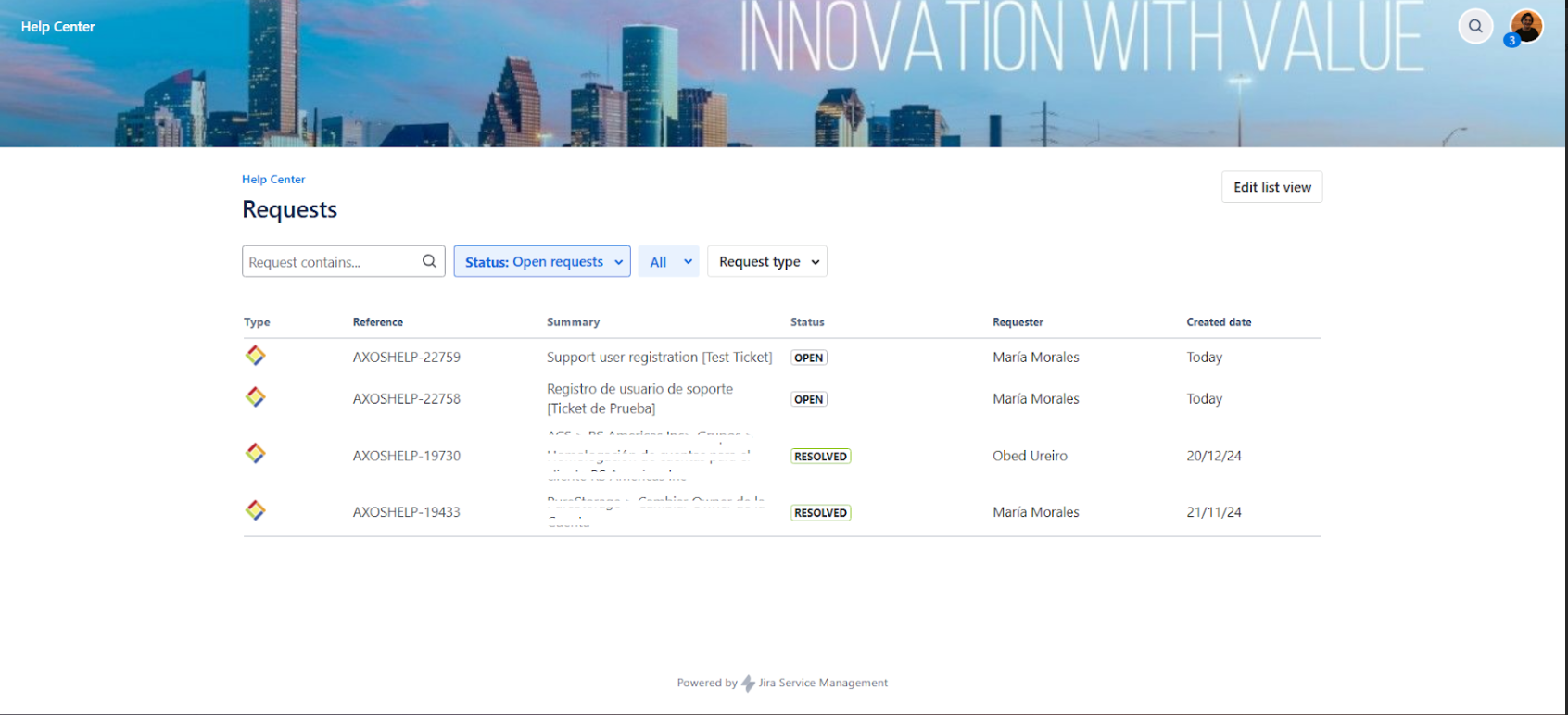
Task: Click request type icon for AXOSHELP-19730
Action: pos(256,454)
